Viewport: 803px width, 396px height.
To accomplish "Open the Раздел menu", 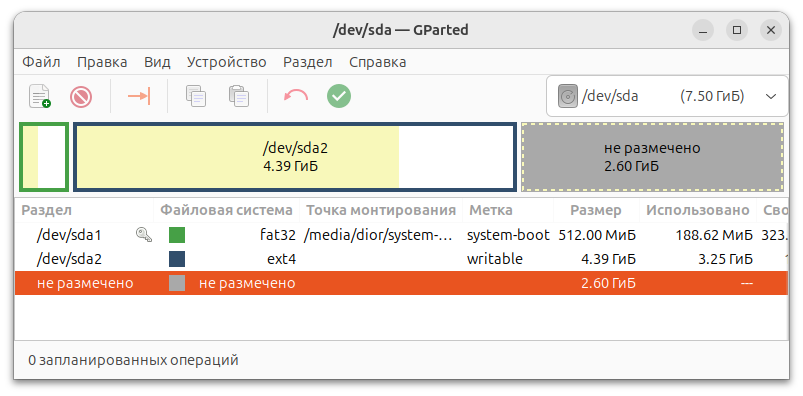I will (x=308, y=62).
